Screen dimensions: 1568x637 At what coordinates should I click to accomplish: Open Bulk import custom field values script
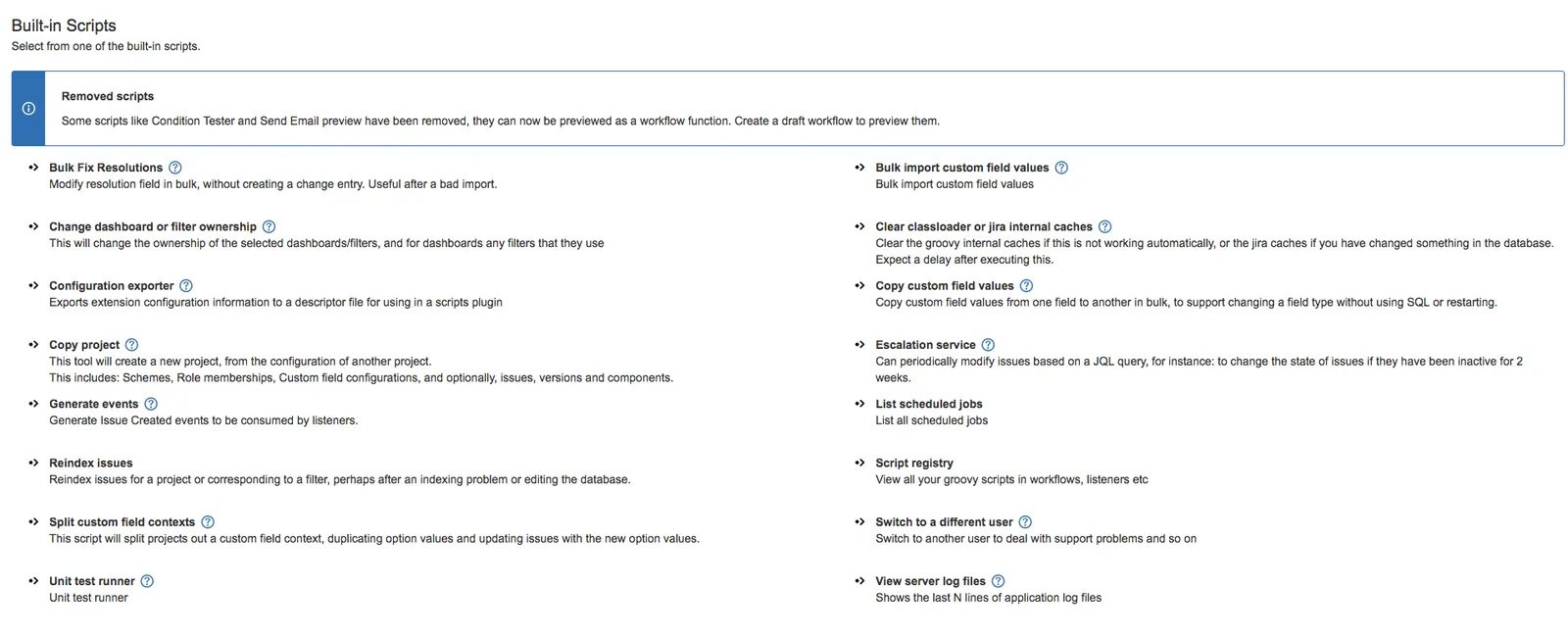962,168
